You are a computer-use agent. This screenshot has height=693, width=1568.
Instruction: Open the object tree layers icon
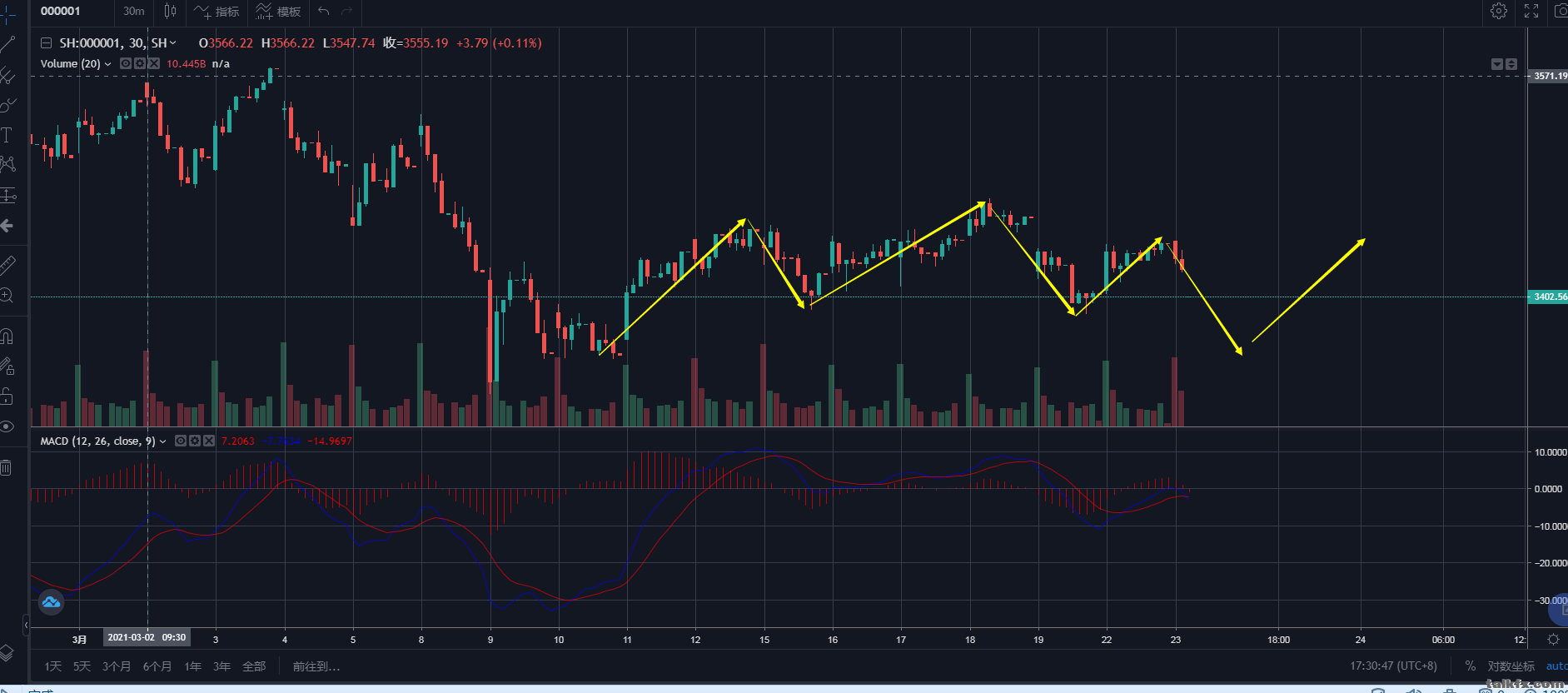[7, 652]
